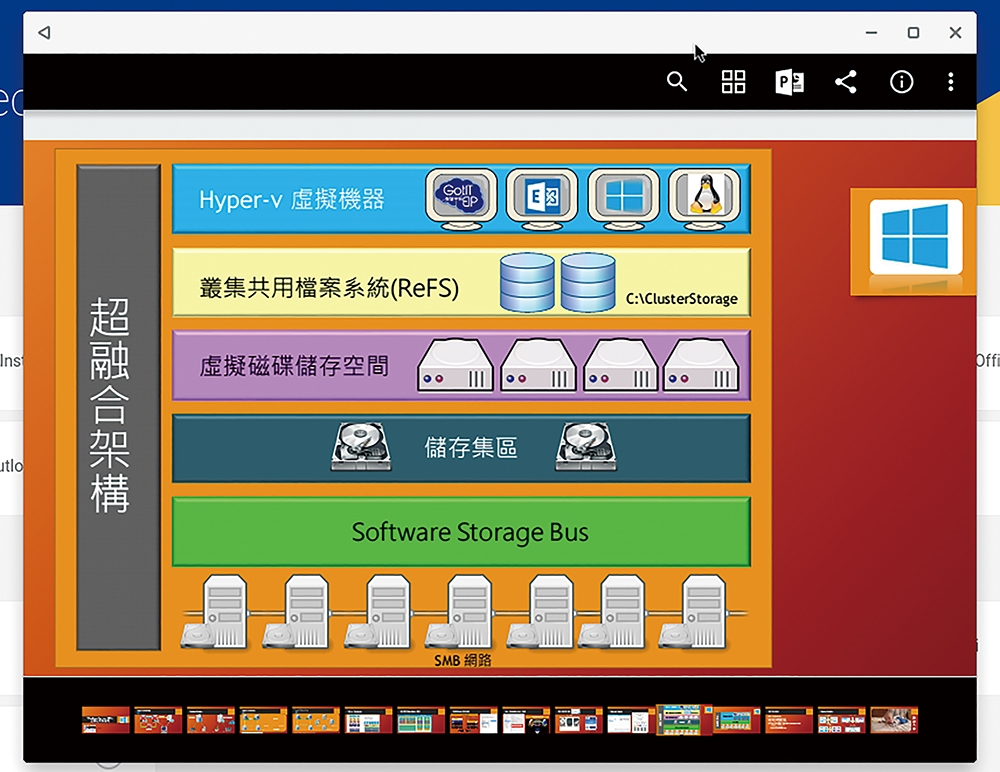The image size is (1000, 772).
Task: Click the Windows monitor icon in Hyper-v row
Action: point(623,198)
